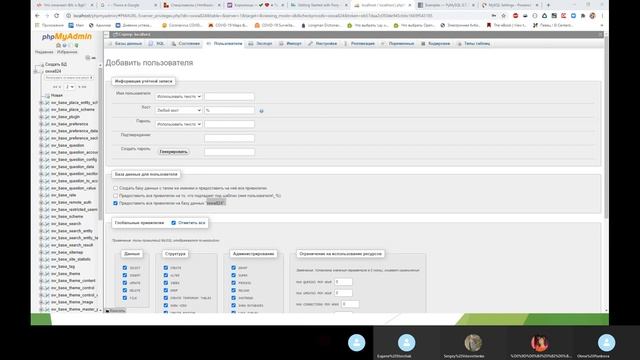Open the Chrome menu at the toolbar end
This screenshot has width=640, height=360.
pos(602,16)
